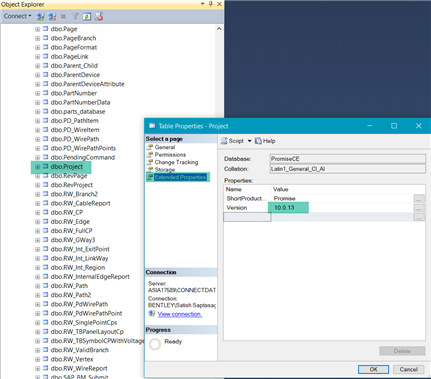
Task: Click the Name column header in Properties grid
Action: coord(247,189)
